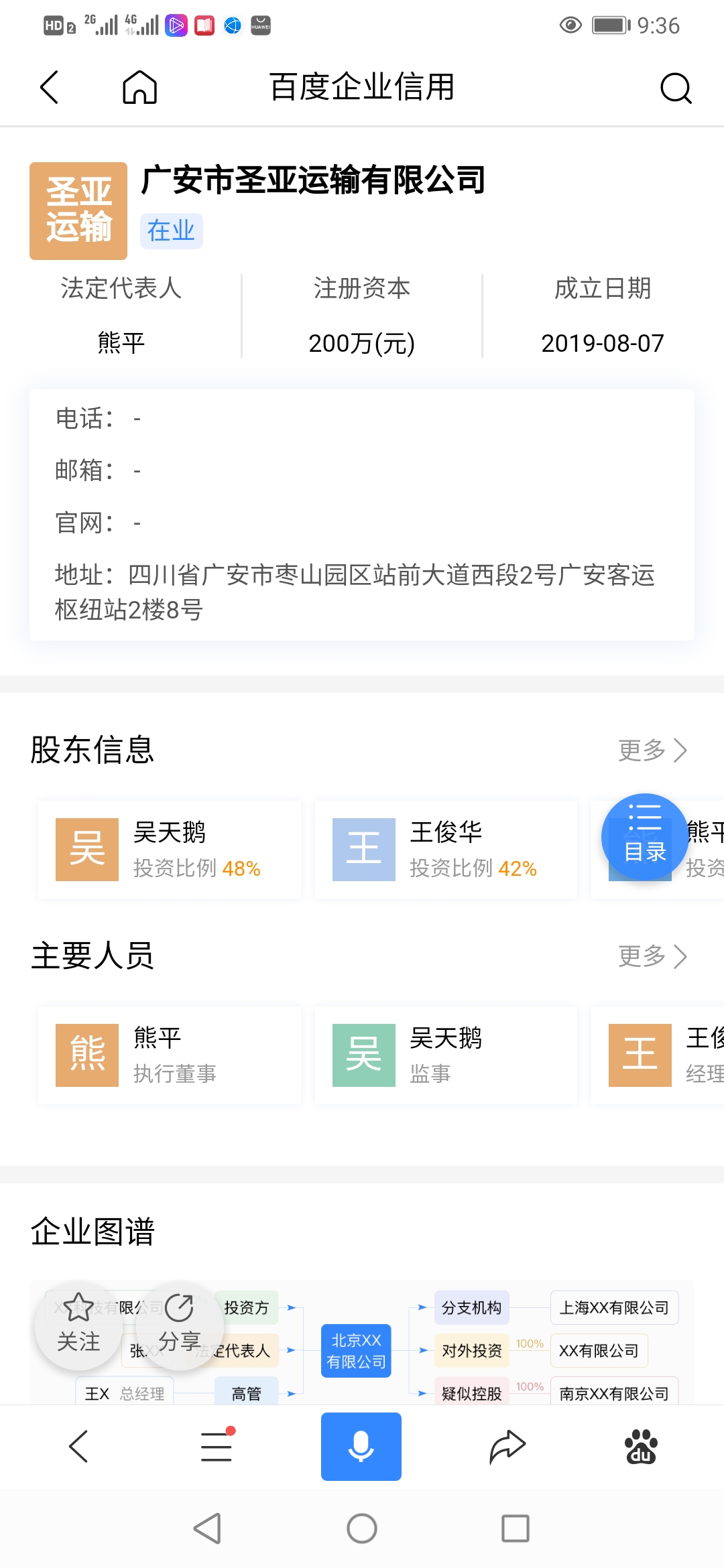Tap the 在业 status tag
Image resolution: width=724 pixels, height=1568 pixels.
[x=171, y=231]
